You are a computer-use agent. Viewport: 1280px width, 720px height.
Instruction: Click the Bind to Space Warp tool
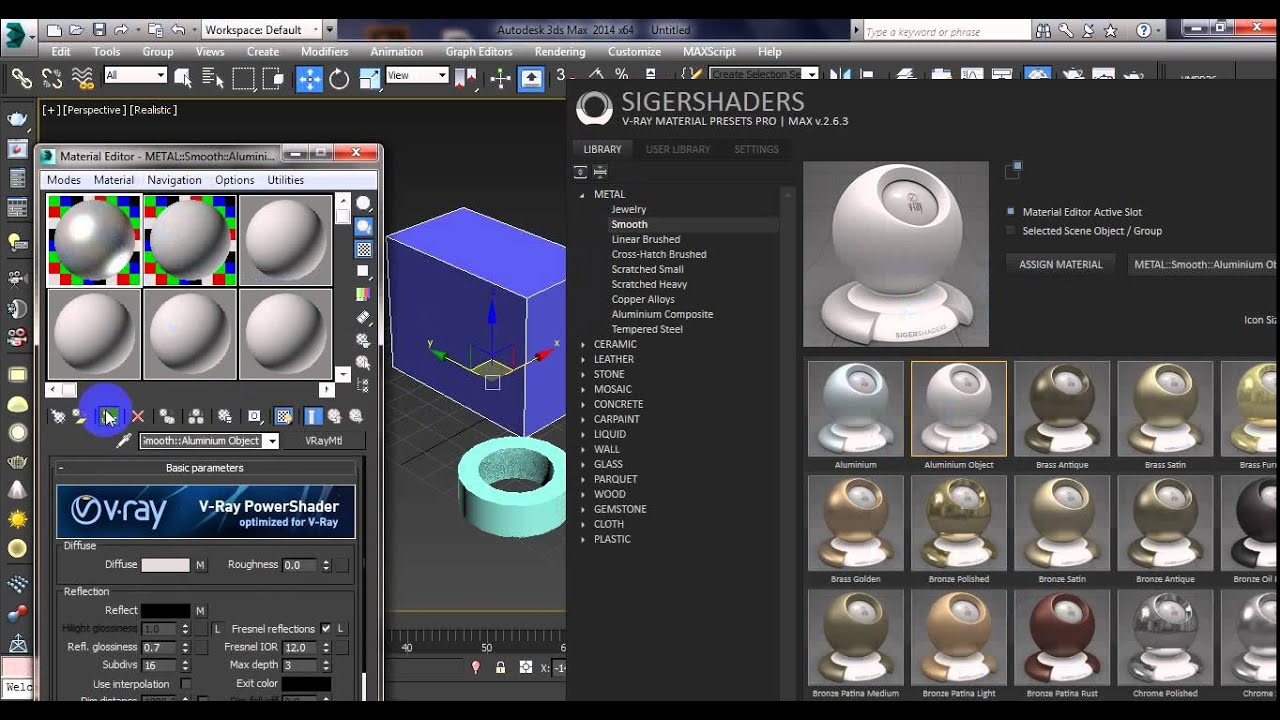tap(83, 78)
